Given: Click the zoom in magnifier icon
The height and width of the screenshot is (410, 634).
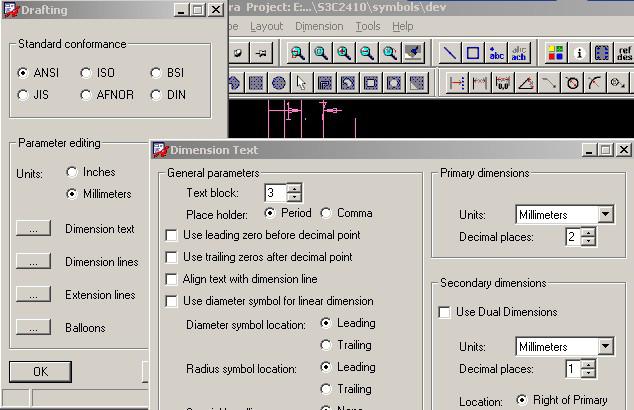Looking at the screenshot, I should (x=344, y=53).
